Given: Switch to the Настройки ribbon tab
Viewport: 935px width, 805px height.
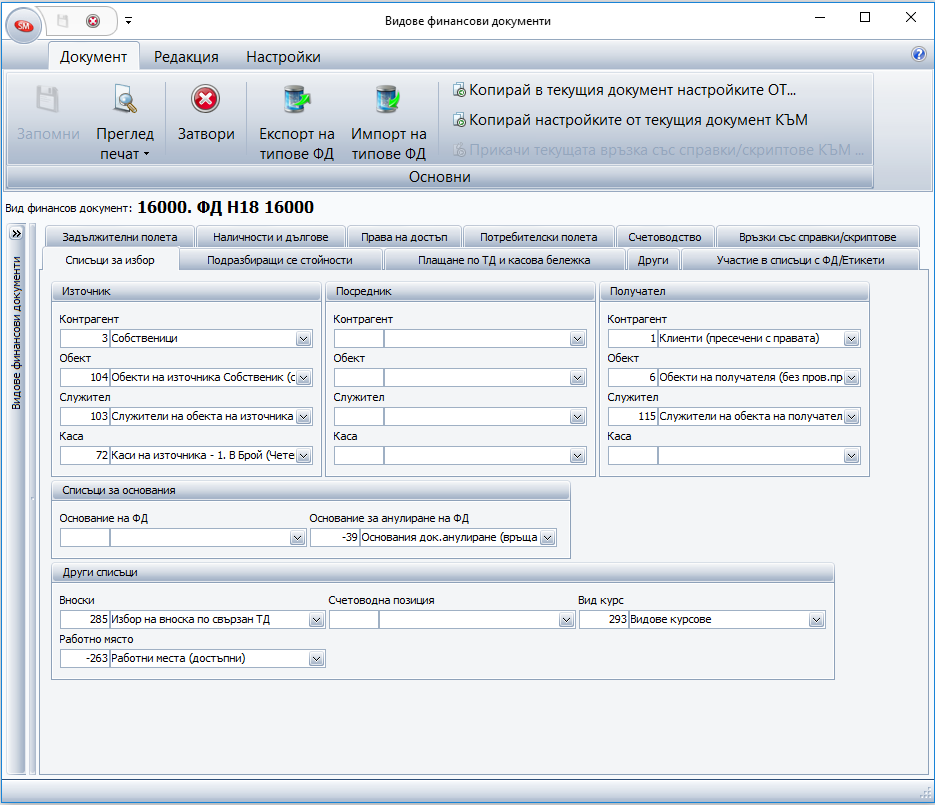Looking at the screenshot, I should tap(283, 57).
